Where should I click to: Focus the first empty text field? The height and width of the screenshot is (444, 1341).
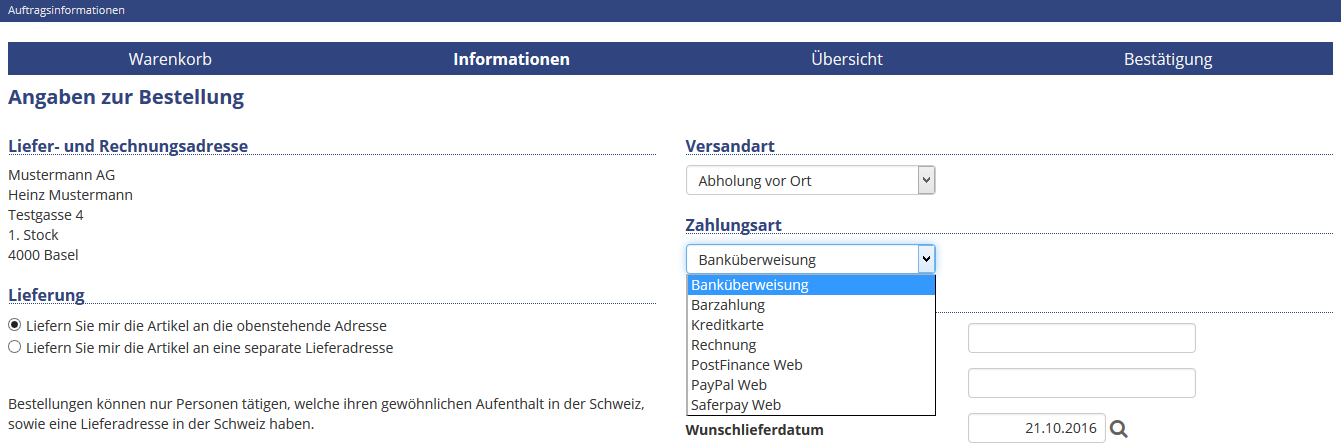(1082, 338)
